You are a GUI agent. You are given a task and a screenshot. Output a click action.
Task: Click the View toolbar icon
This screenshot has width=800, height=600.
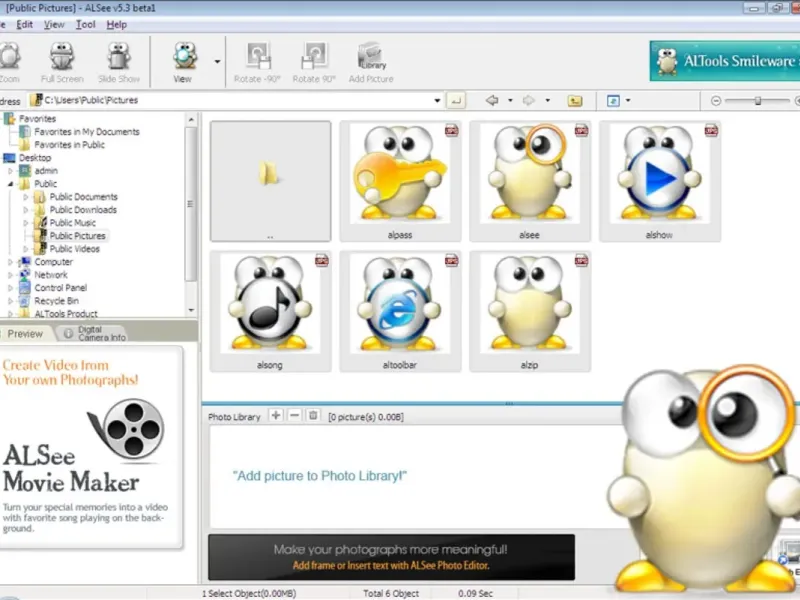point(183,62)
